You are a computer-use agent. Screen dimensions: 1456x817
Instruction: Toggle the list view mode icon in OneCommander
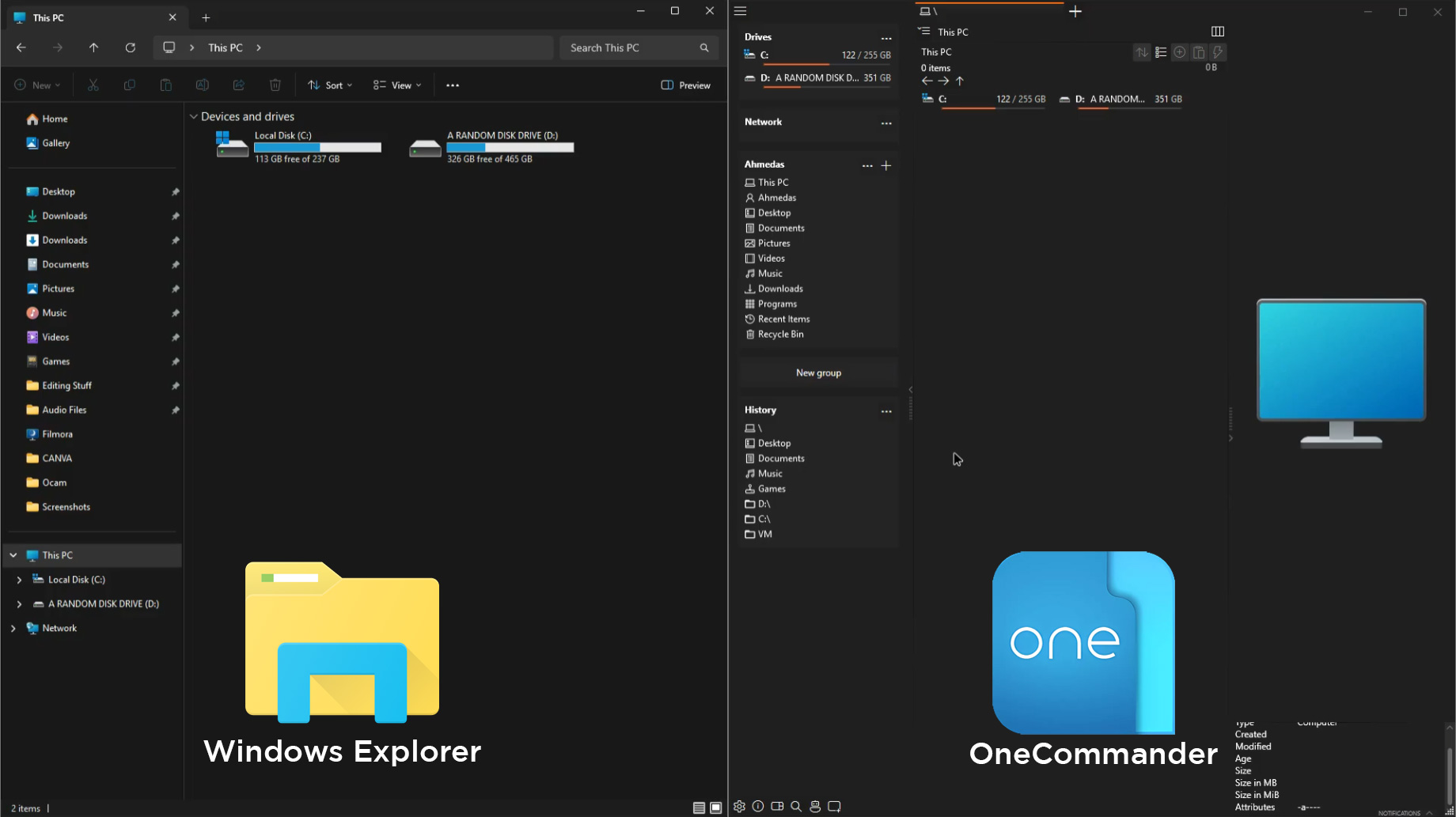(x=1161, y=52)
